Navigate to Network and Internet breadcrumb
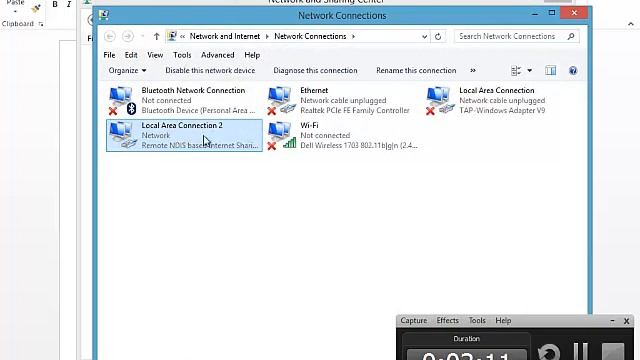 [225, 36]
